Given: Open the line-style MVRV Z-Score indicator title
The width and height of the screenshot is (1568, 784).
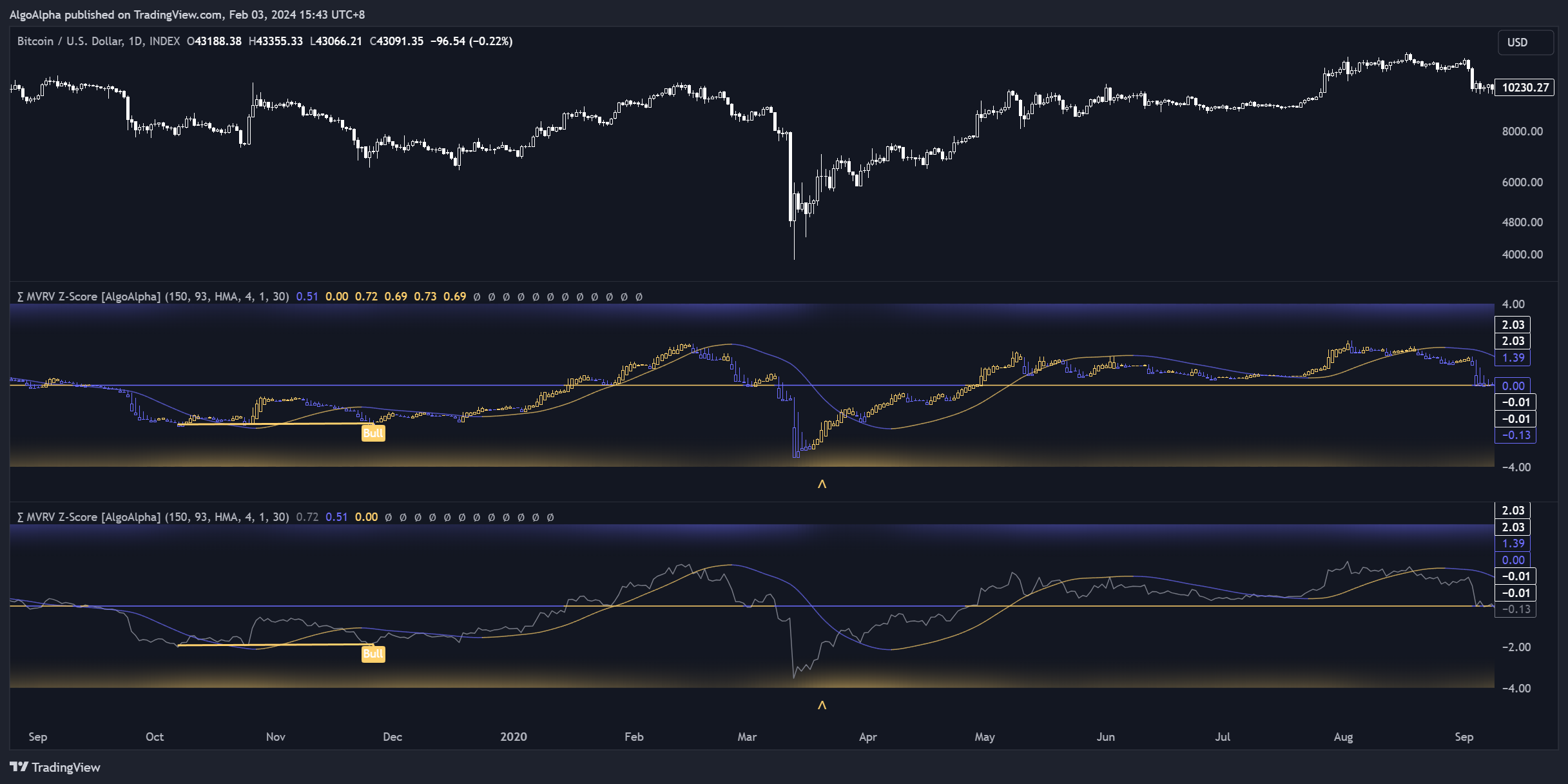Looking at the screenshot, I should (153, 517).
